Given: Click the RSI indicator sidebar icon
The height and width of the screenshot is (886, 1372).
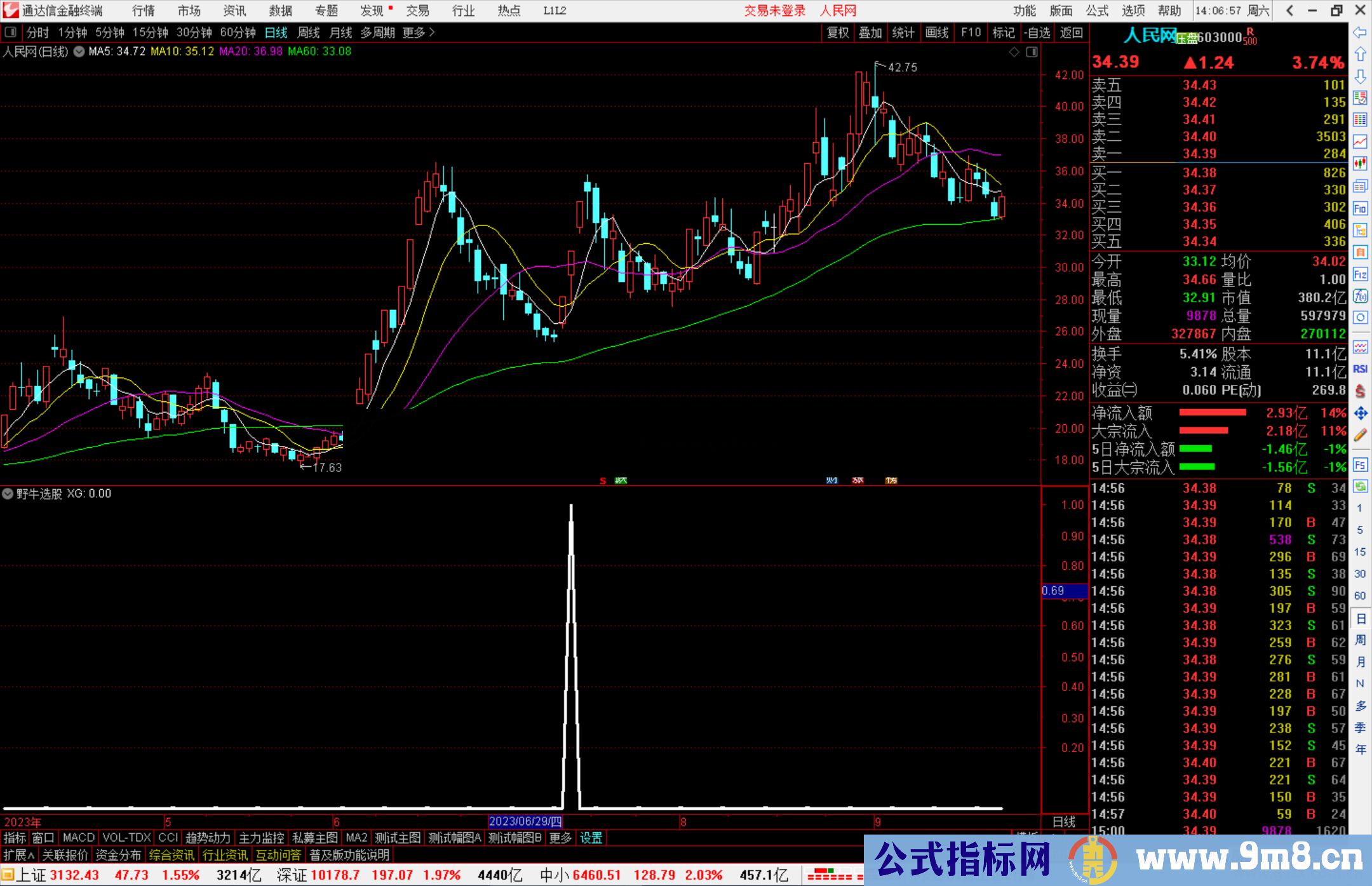Looking at the screenshot, I should 1360,369.
